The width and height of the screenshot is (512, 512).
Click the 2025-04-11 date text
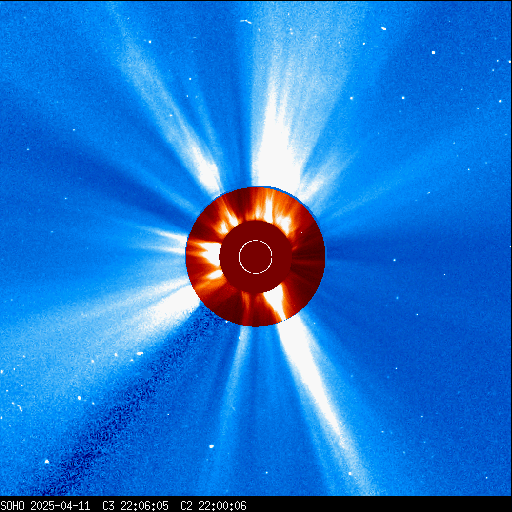point(60,506)
